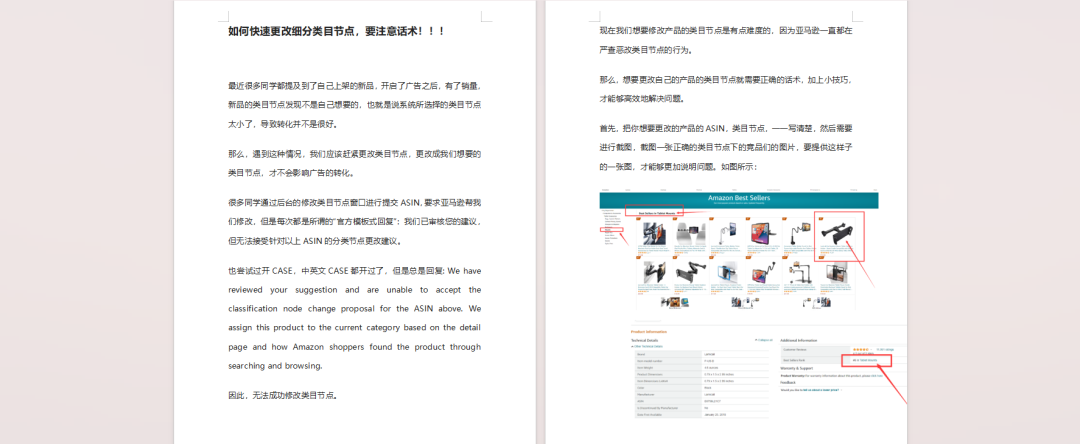Click the line "但无法接受针对以上 ASIN 的分类节点更改建议。"
1080x444 pixels.
click(315, 241)
